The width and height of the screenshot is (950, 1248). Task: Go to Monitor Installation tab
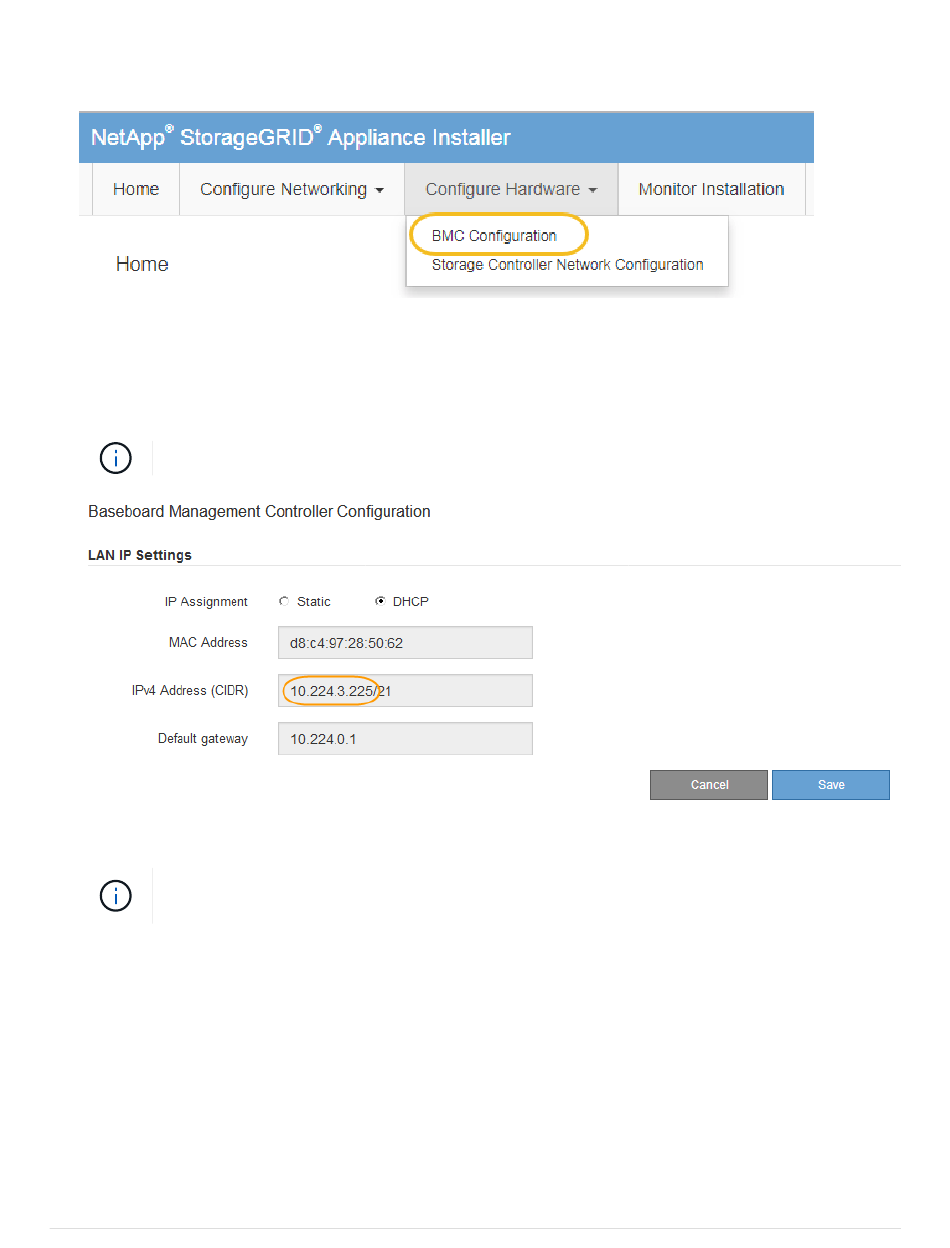711,189
